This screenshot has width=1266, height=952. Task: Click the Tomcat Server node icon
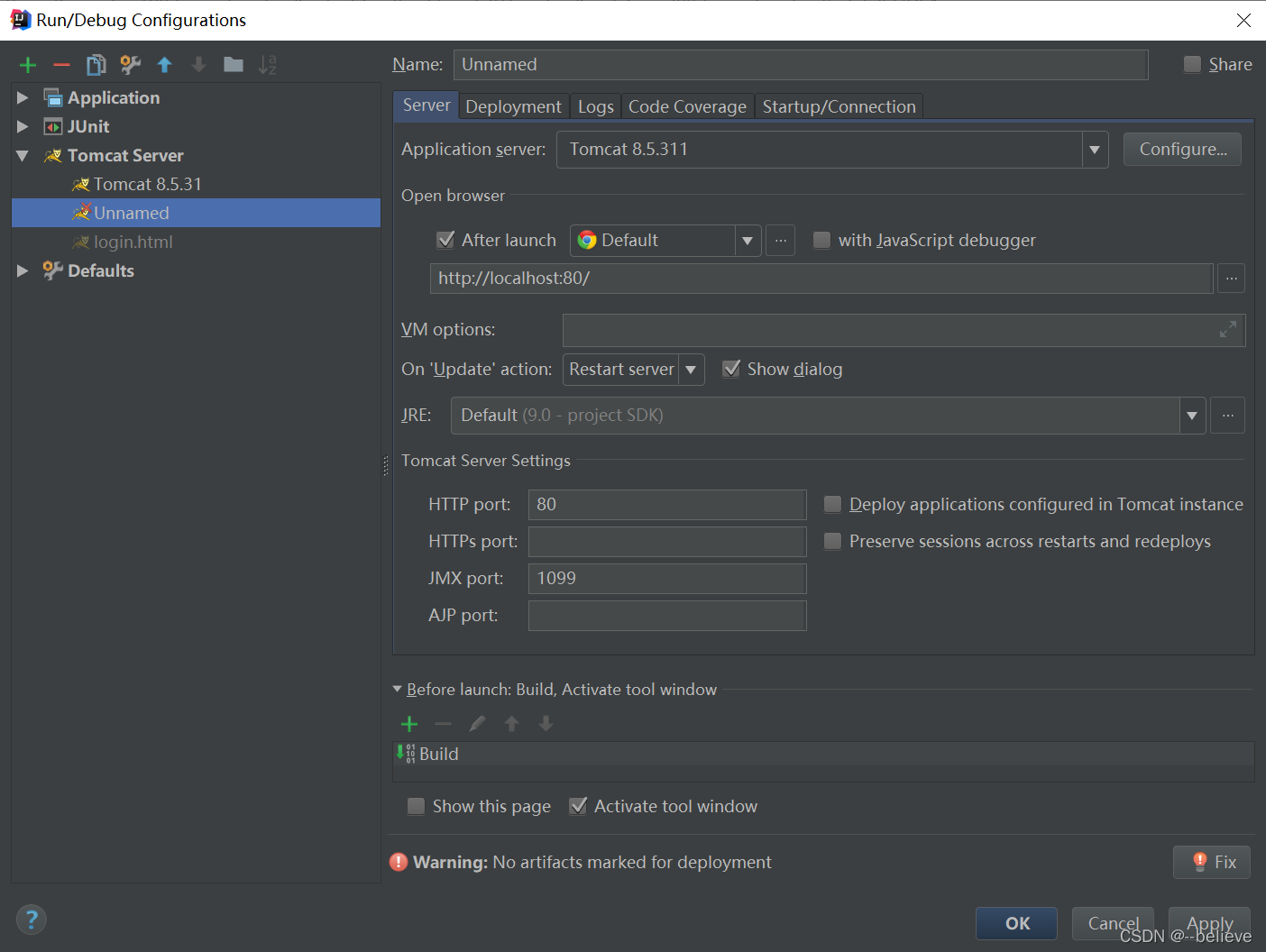53,155
